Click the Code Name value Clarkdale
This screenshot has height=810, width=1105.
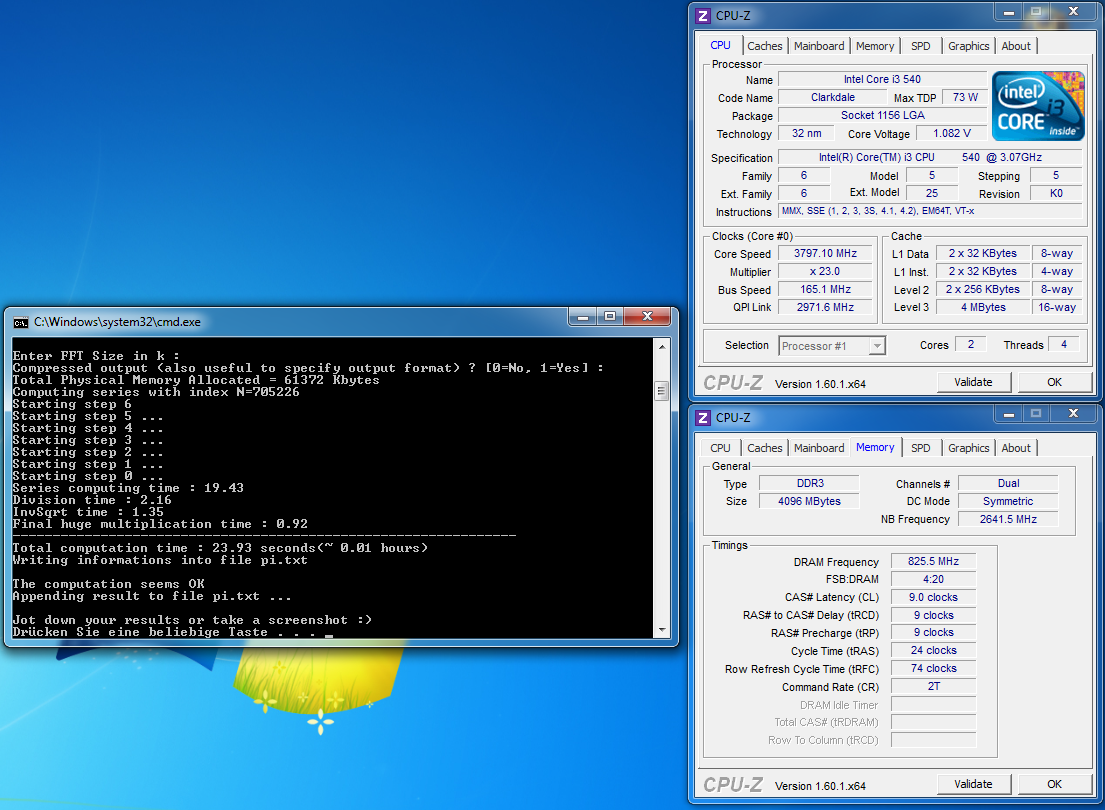tap(832, 97)
